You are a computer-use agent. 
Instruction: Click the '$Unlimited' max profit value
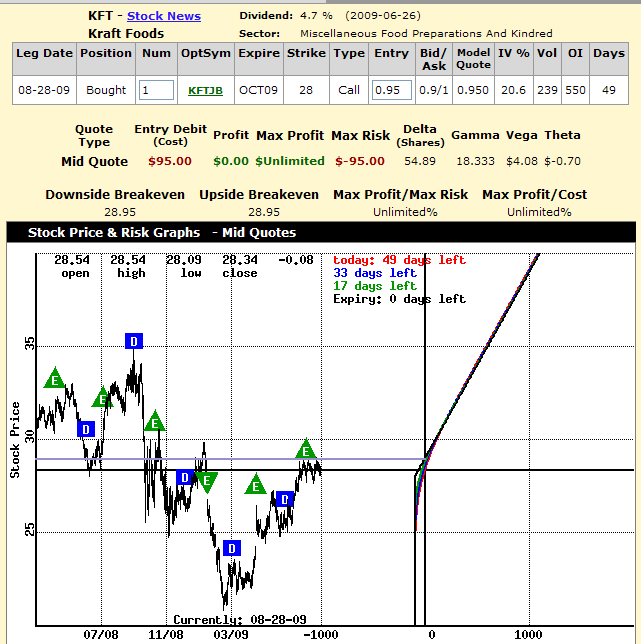tap(290, 161)
